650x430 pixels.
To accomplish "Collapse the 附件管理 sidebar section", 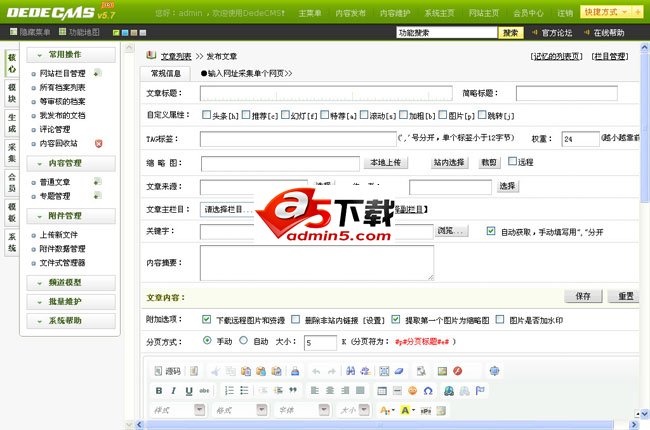I will pyautogui.click(x=71, y=216).
